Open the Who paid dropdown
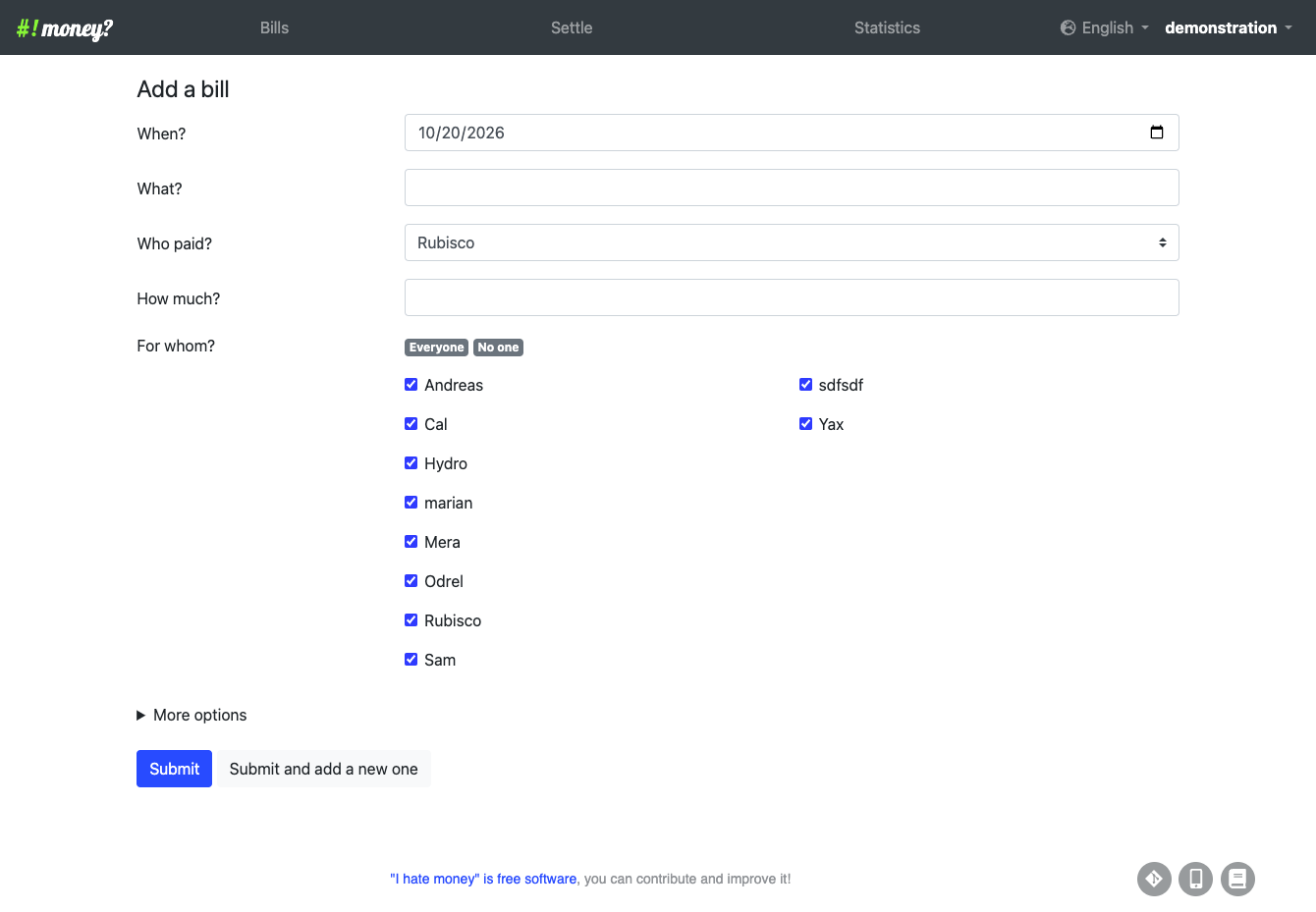This screenshot has width=1316, height=912. tap(792, 242)
